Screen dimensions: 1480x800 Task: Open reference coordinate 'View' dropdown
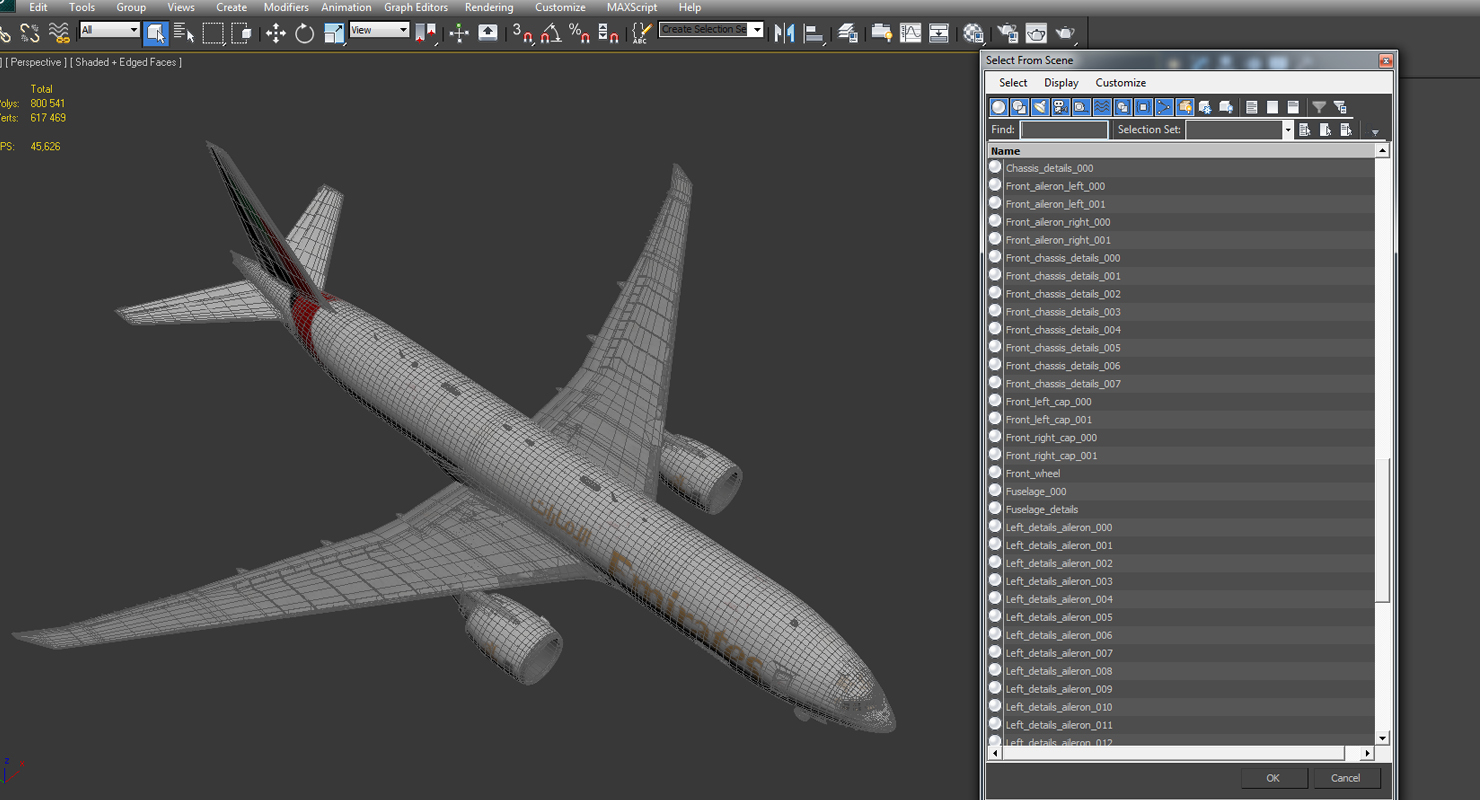(x=379, y=30)
